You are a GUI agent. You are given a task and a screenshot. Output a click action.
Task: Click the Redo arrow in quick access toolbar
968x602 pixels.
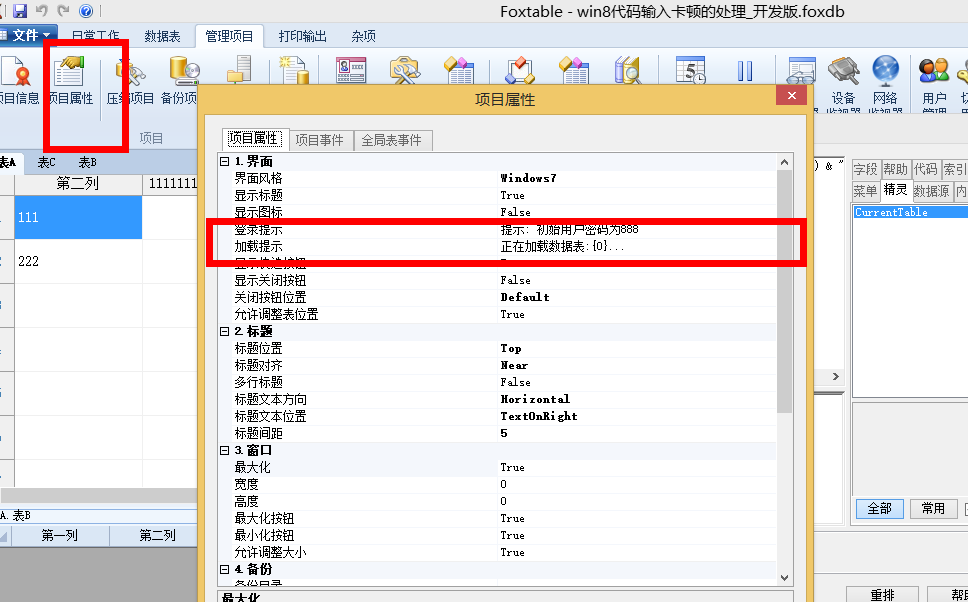pos(63,10)
